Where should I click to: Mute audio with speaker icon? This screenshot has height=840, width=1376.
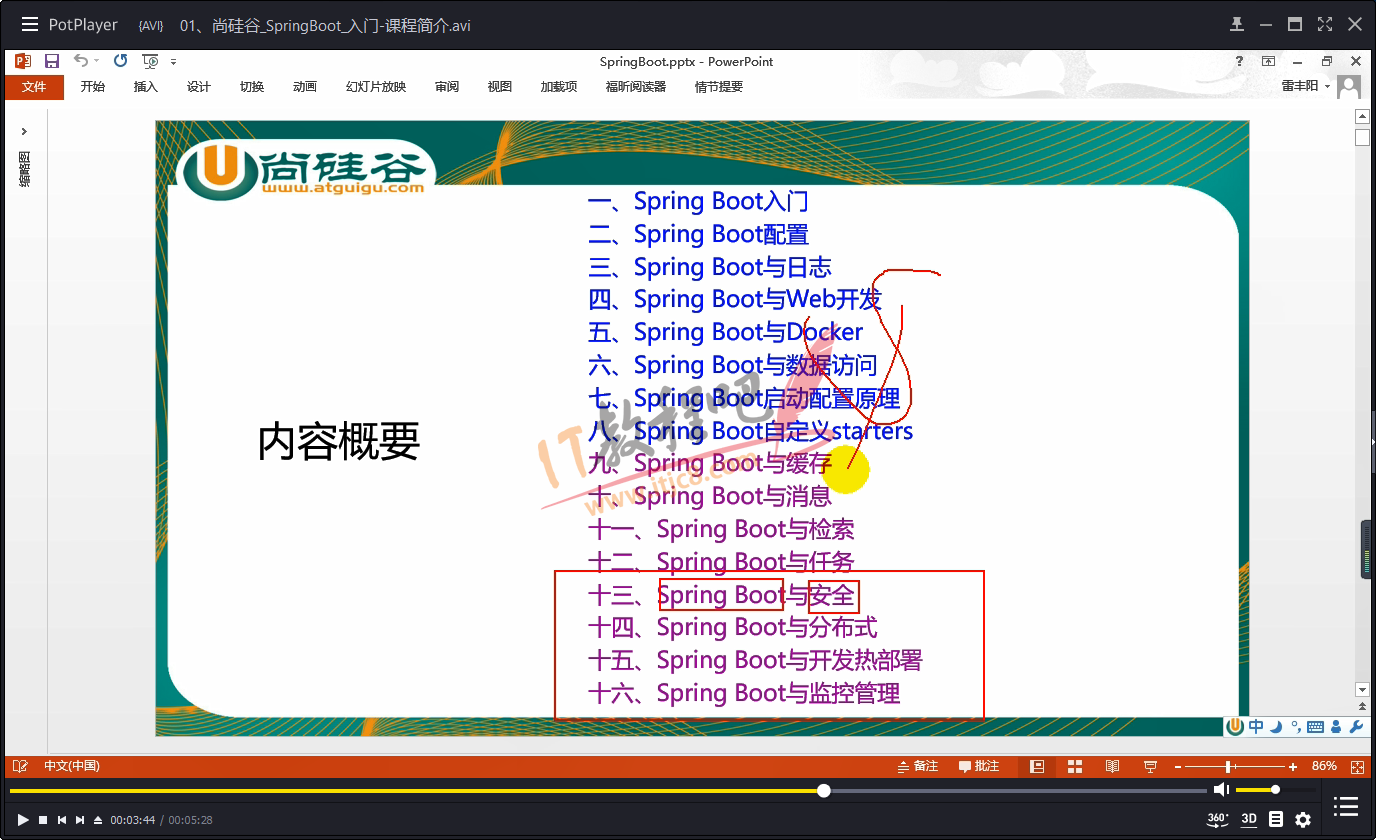point(1221,790)
